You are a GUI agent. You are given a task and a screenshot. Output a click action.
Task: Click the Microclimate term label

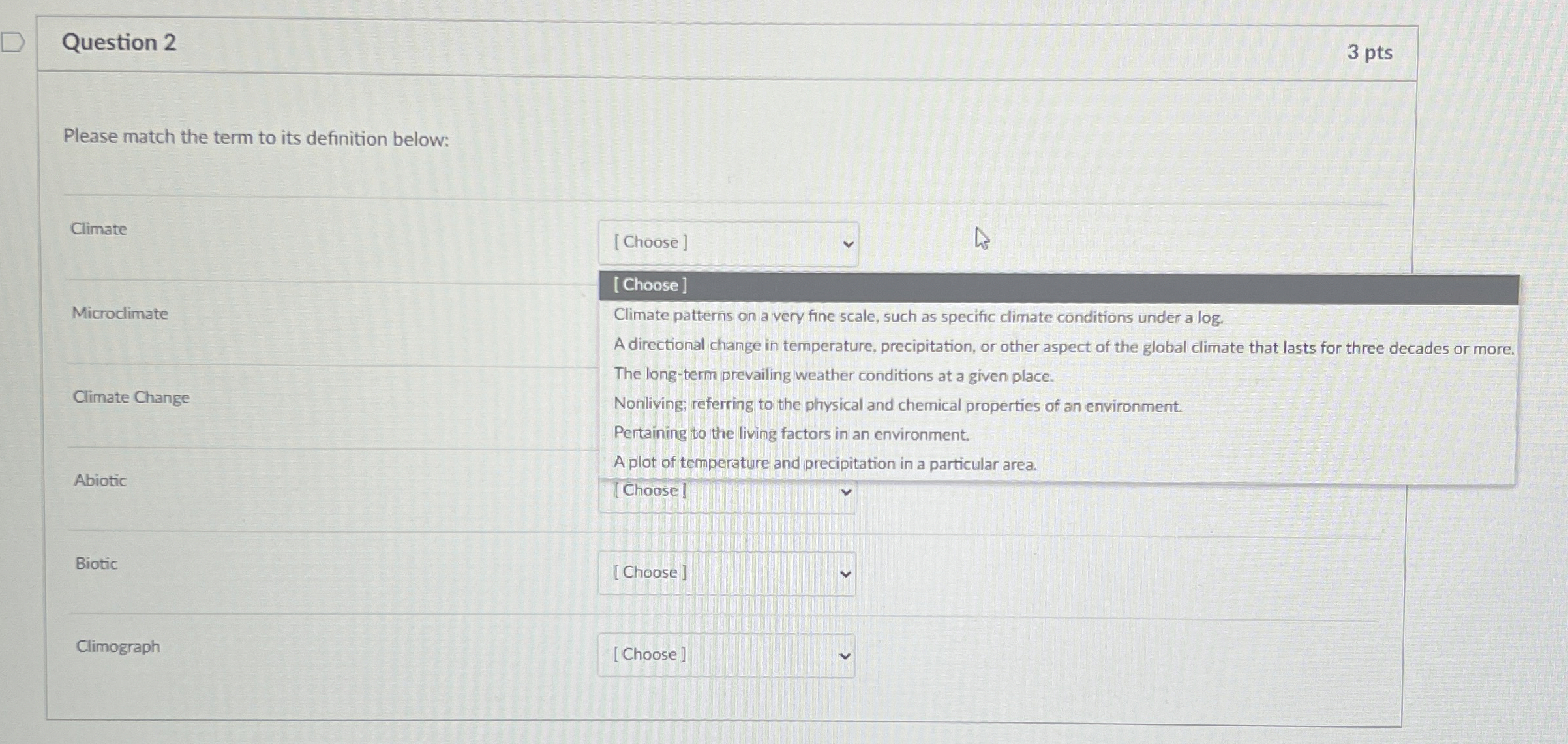(x=119, y=314)
